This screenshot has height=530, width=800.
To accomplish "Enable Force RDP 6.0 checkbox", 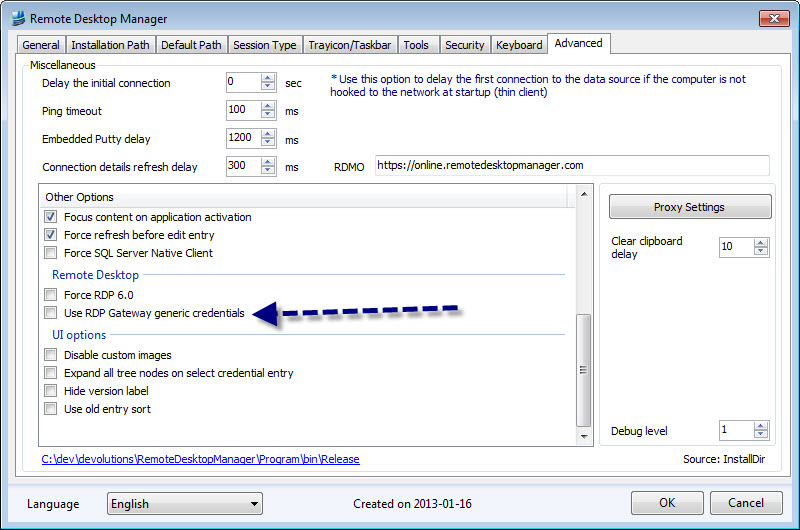I will tap(51, 295).
